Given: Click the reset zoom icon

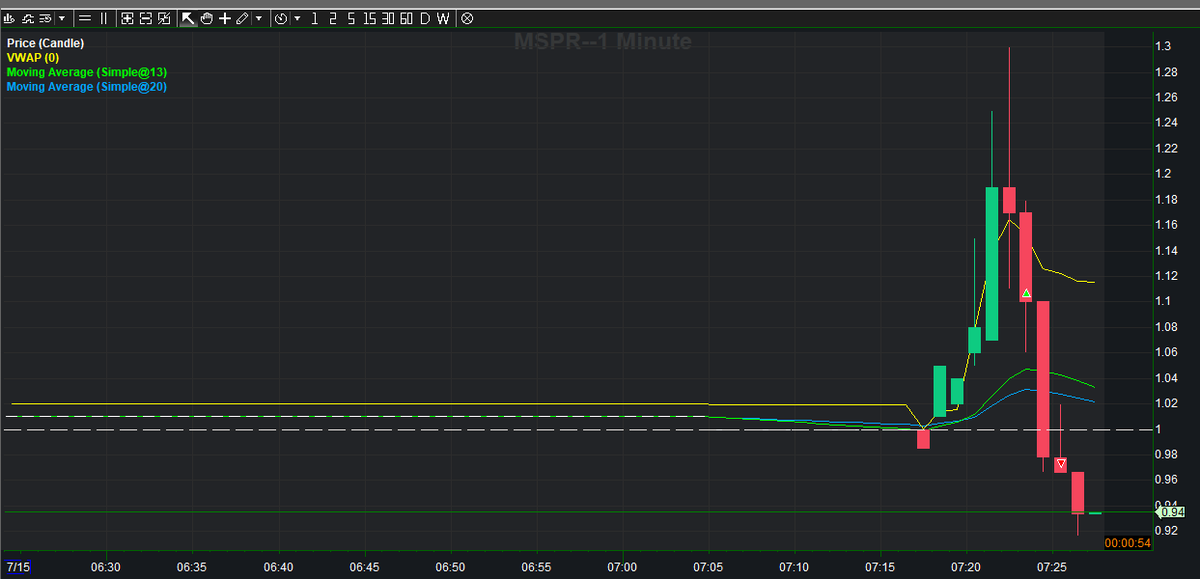Looking at the screenshot, I should point(163,18).
